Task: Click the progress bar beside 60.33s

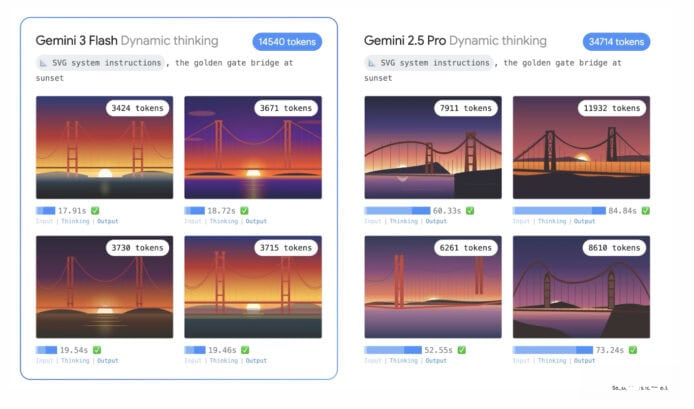Action: (x=397, y=211)
